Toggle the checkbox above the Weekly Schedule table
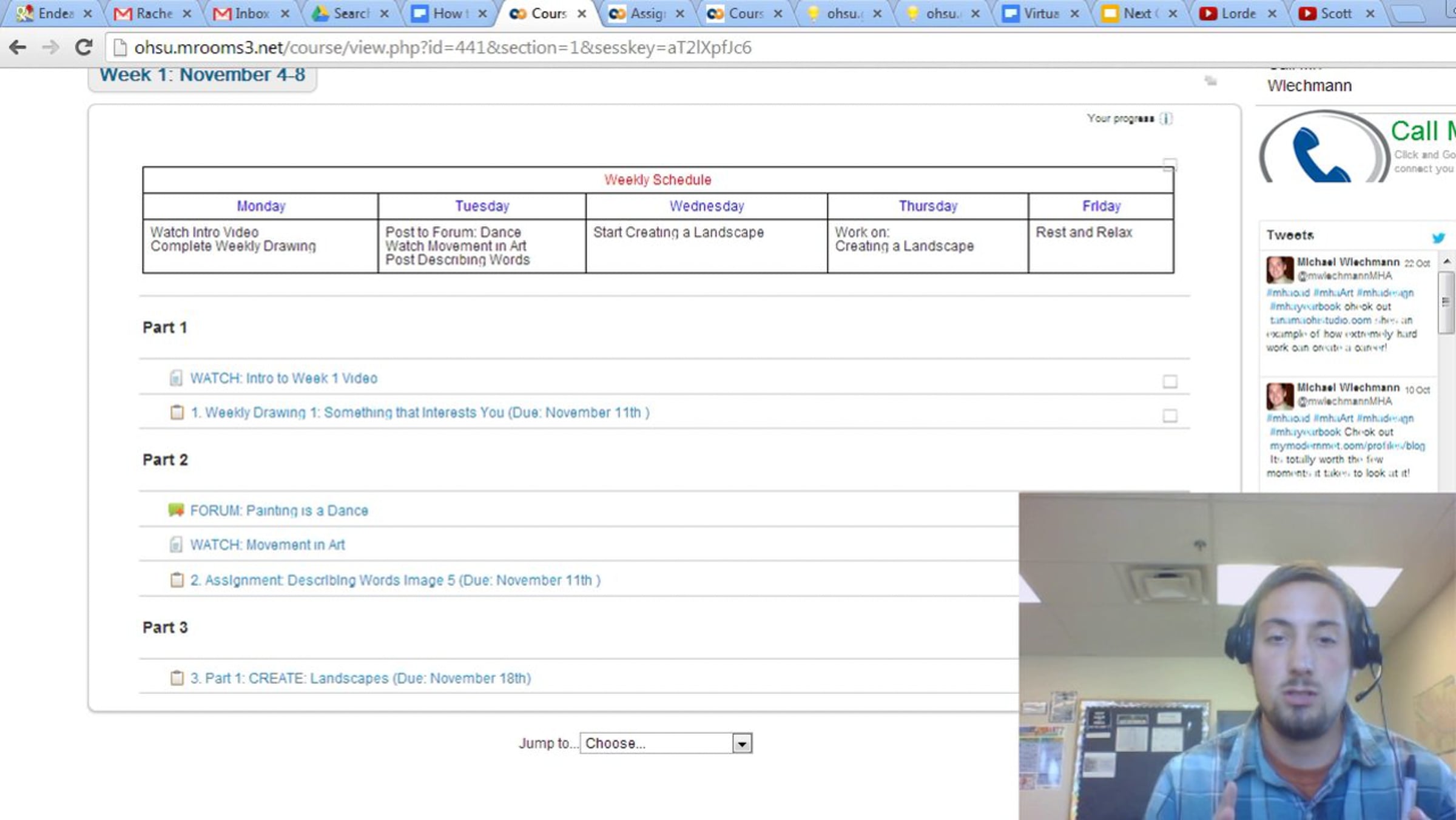The width and height of the screenshot is (1456, 820). [1170, 164]
